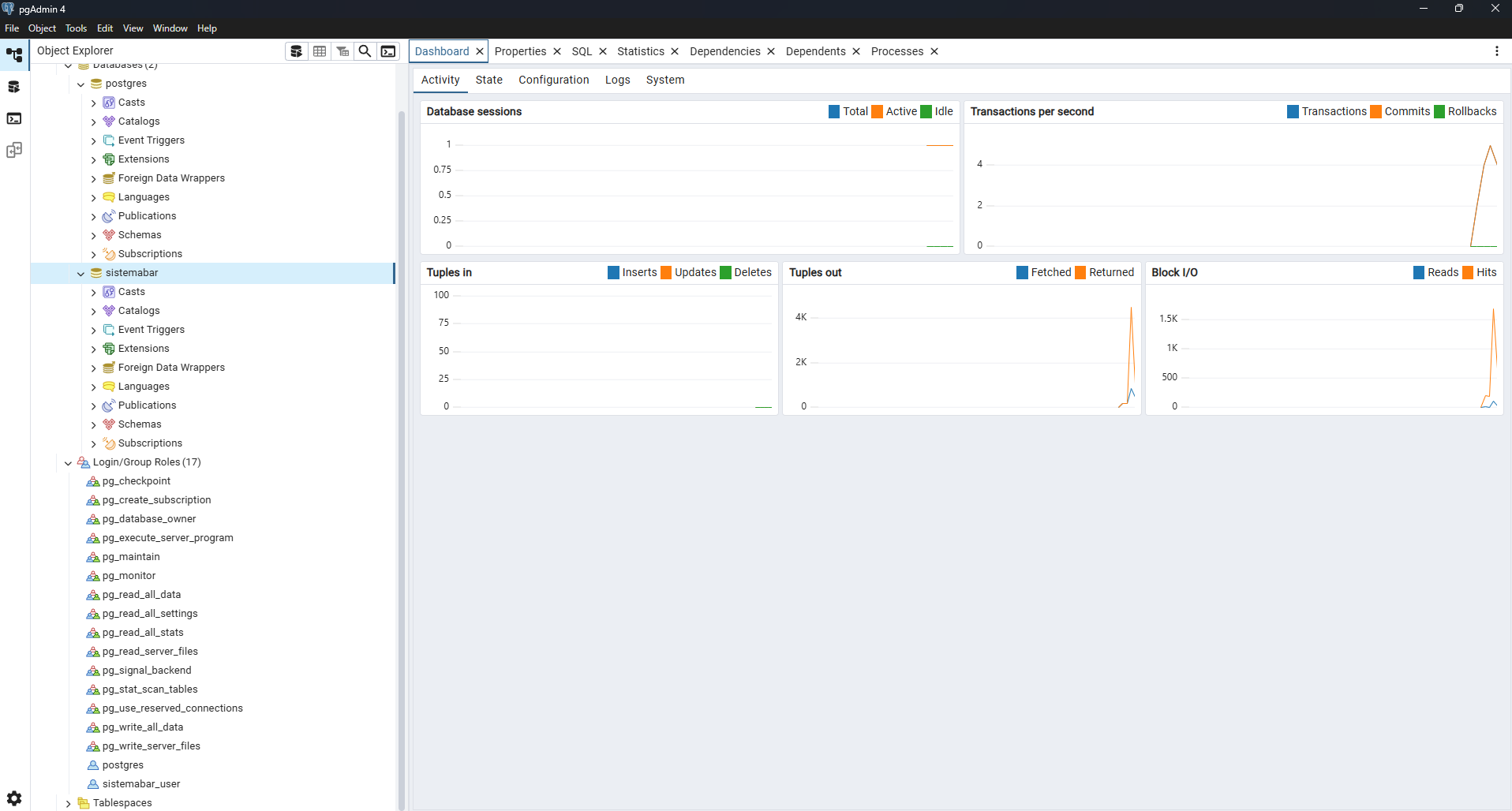This screenshot has height=811, width=1512.
Task: Open the State dashboard sub-tab
Action: pyautogui.click(x=489, y=80)
